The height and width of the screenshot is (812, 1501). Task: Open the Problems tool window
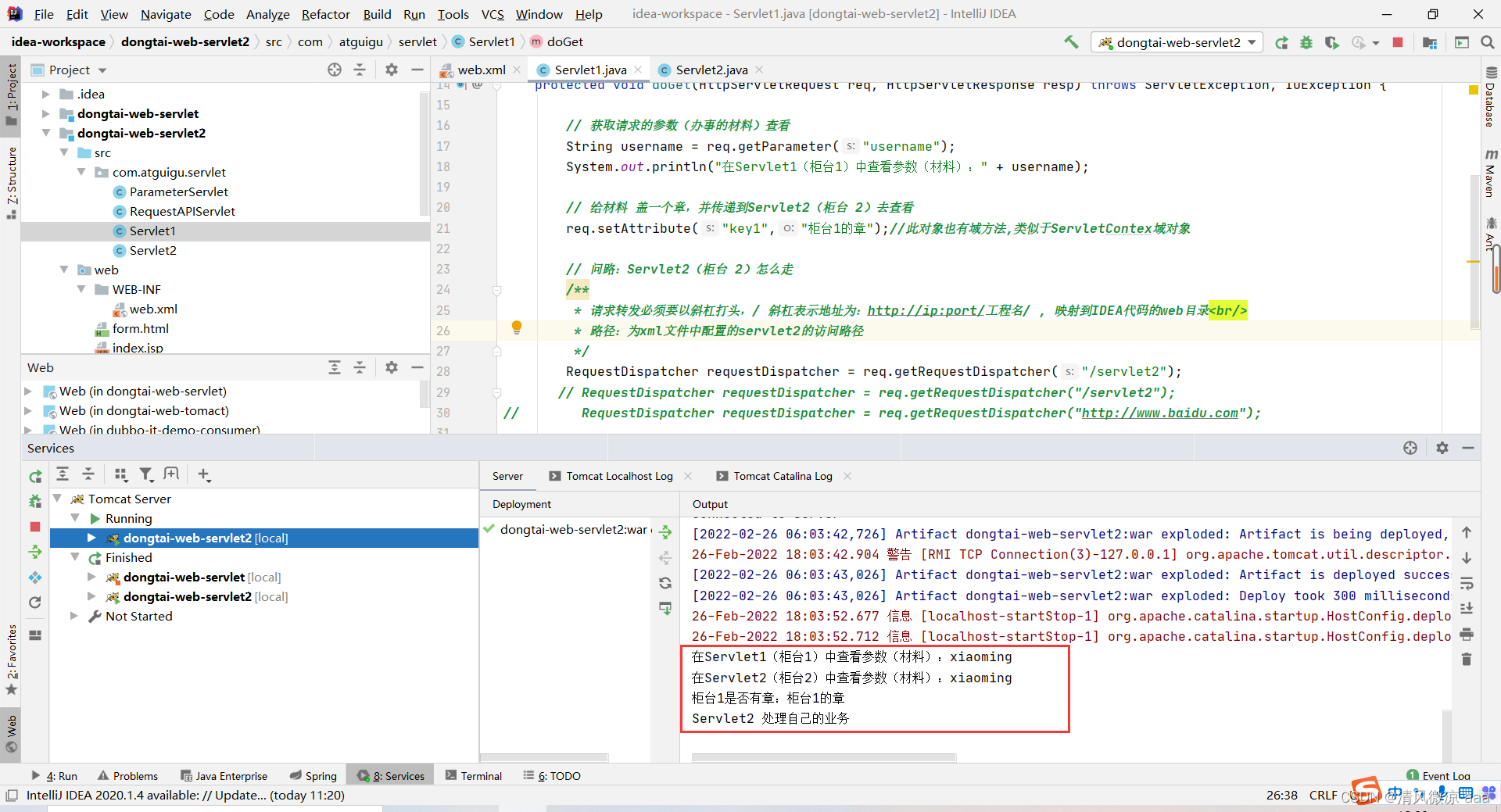[127, 775]
